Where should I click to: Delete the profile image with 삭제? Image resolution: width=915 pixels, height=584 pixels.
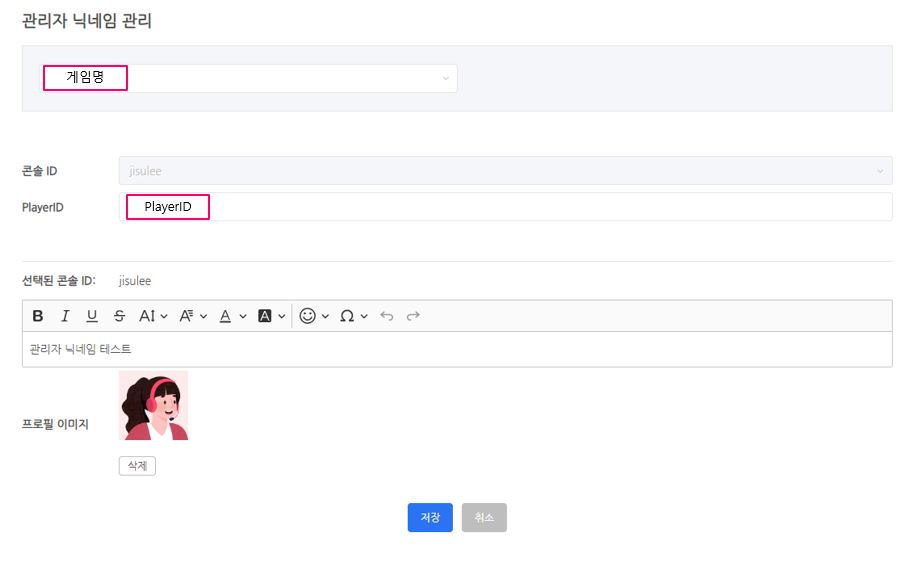tap(137, 466)
